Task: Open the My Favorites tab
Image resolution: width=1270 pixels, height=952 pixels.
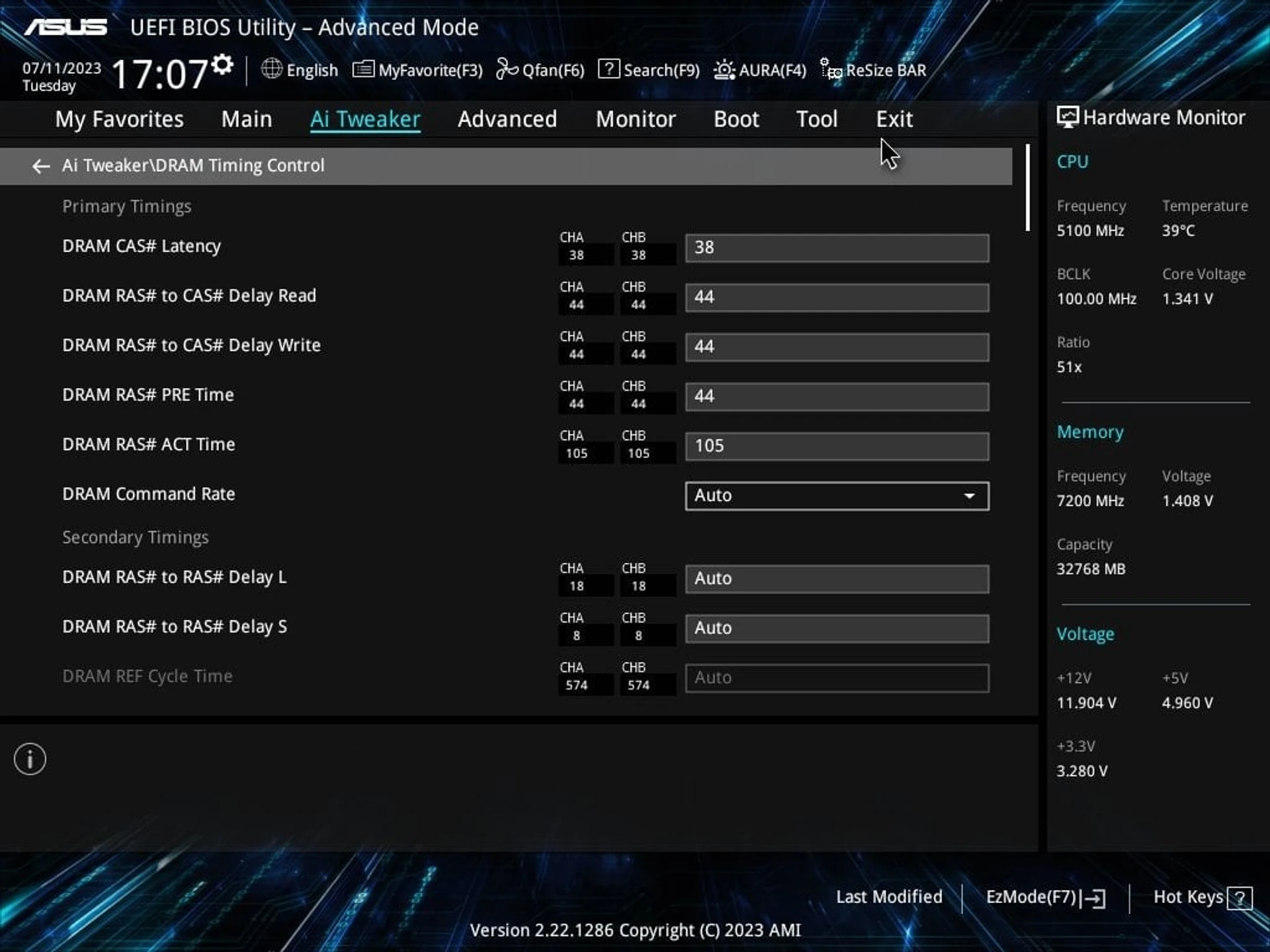Action: click(x=119, y=119)
